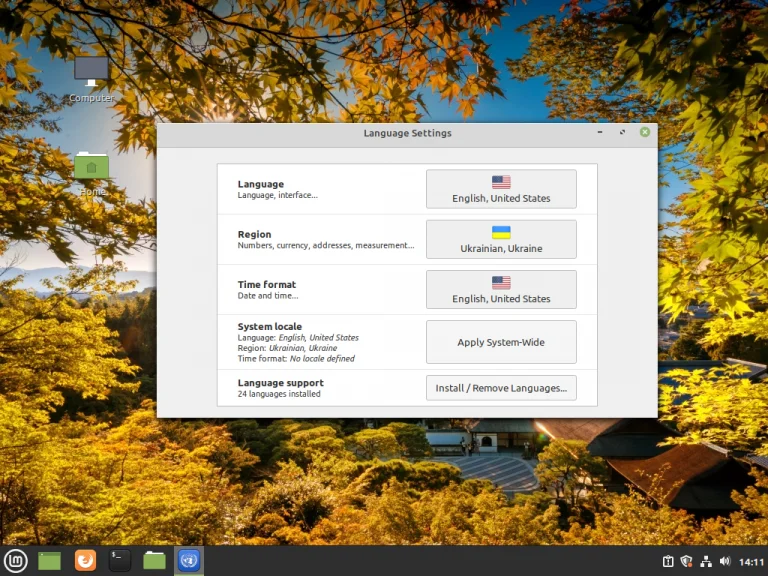Open the Files manager taskbar icon
Viewport: 768px width, 576px height.
click(x=154, y=561)
